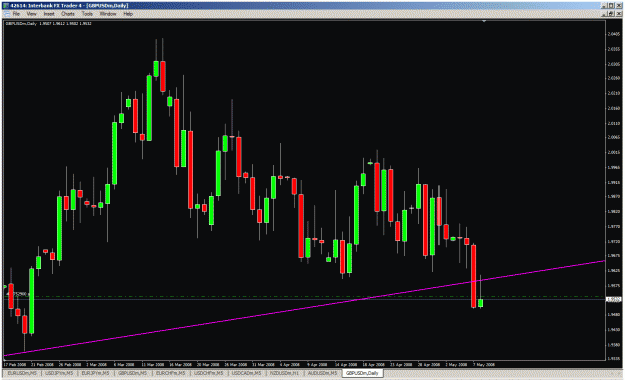Maximize the Interbank FX Trader main window
Image resolution: width=625 pixels, height=380 pixels.
click(x=611, y=6)
